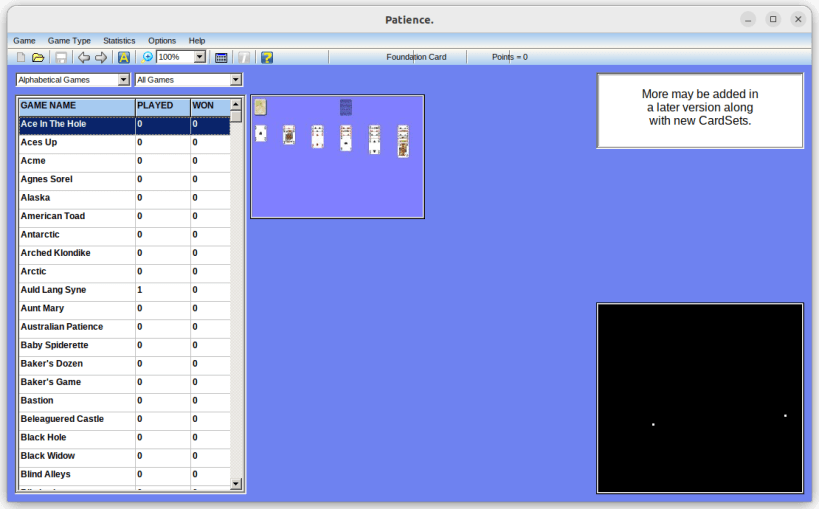
Task: Click the game list scroll down arrow
Action: [236, 484]
